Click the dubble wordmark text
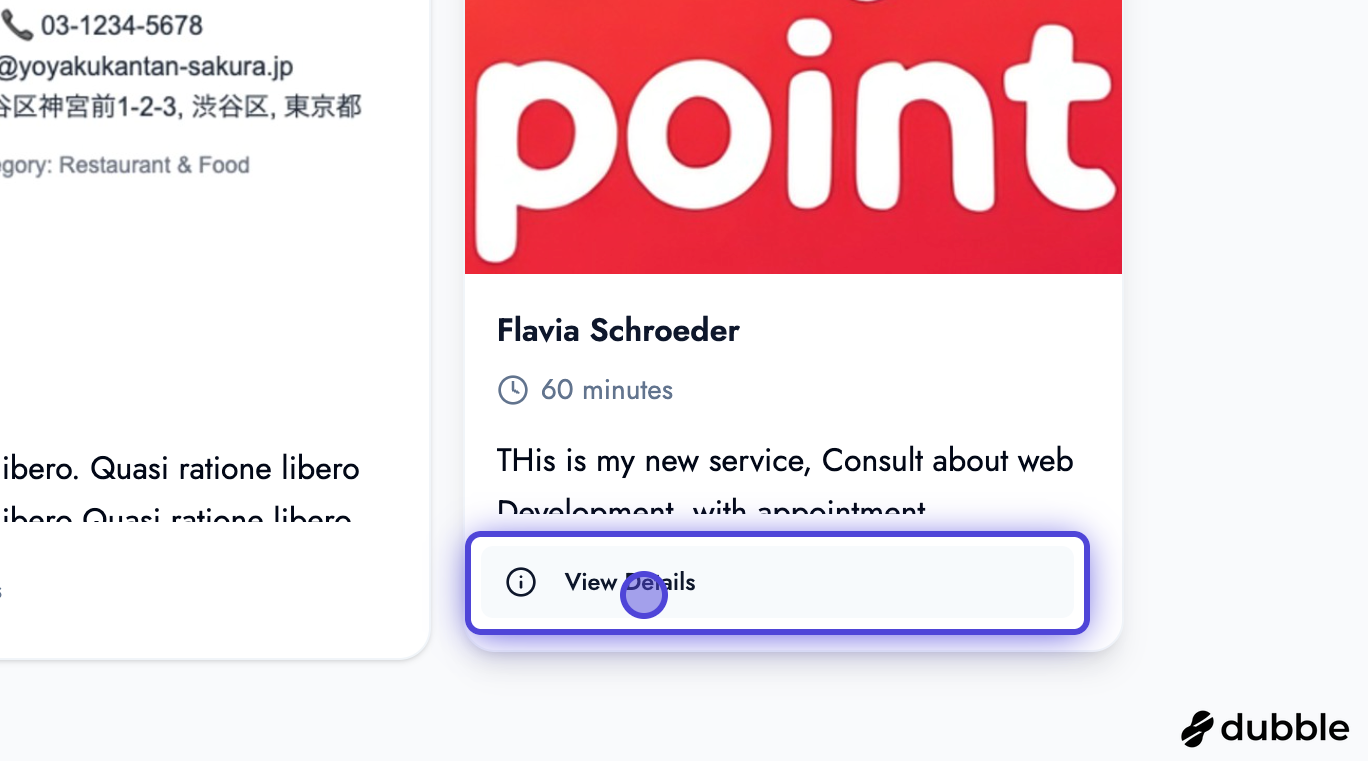This screenshot has height=761, width=1368. click(x=1285, y=728)
